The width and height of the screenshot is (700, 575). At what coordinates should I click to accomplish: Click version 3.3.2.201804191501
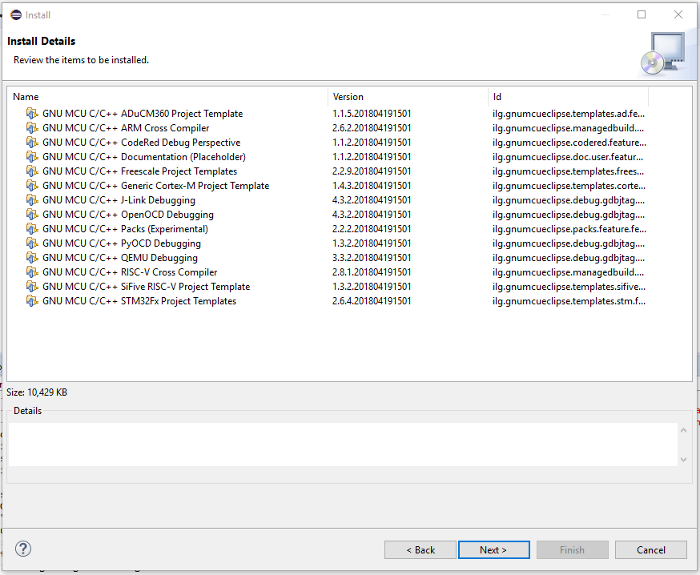(x=371, y=258)
